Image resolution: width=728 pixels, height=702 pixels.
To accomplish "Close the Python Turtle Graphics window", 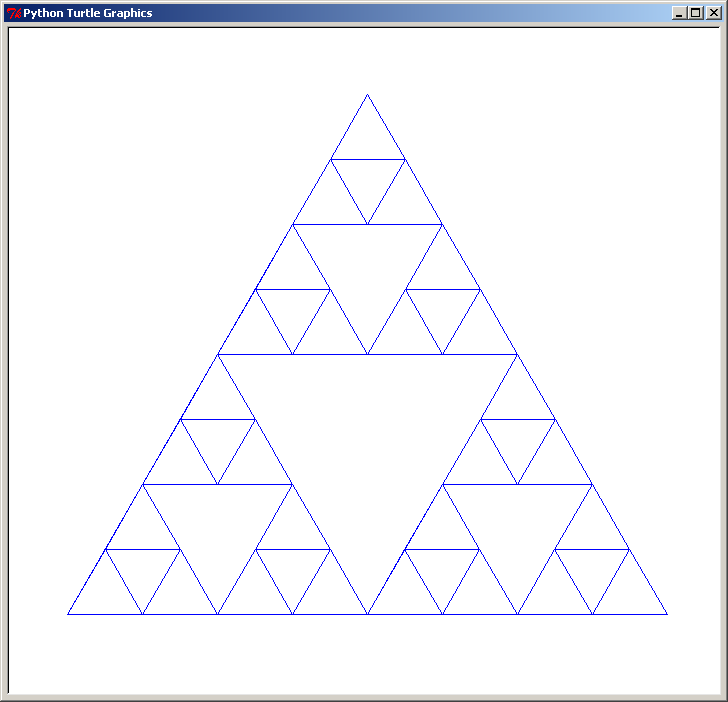I will pos(713,13).
